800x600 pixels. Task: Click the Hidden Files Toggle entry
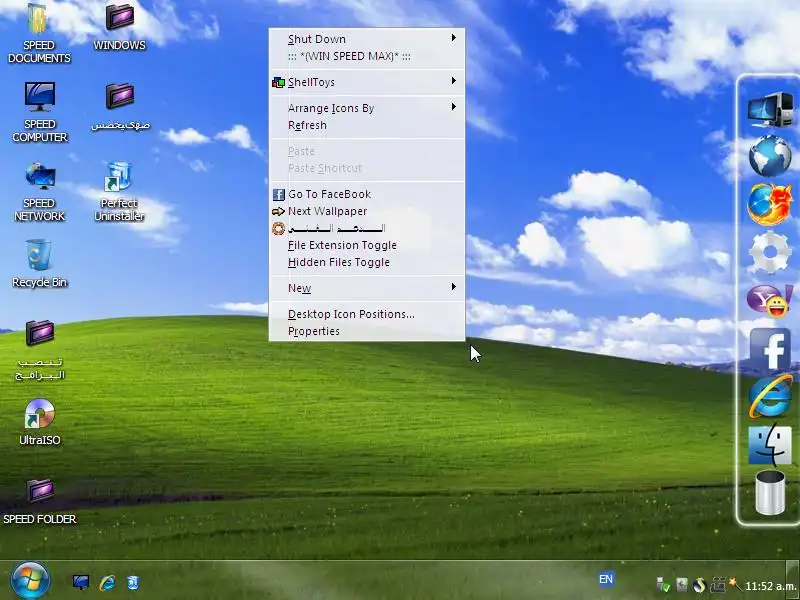[x=367, y=262]
